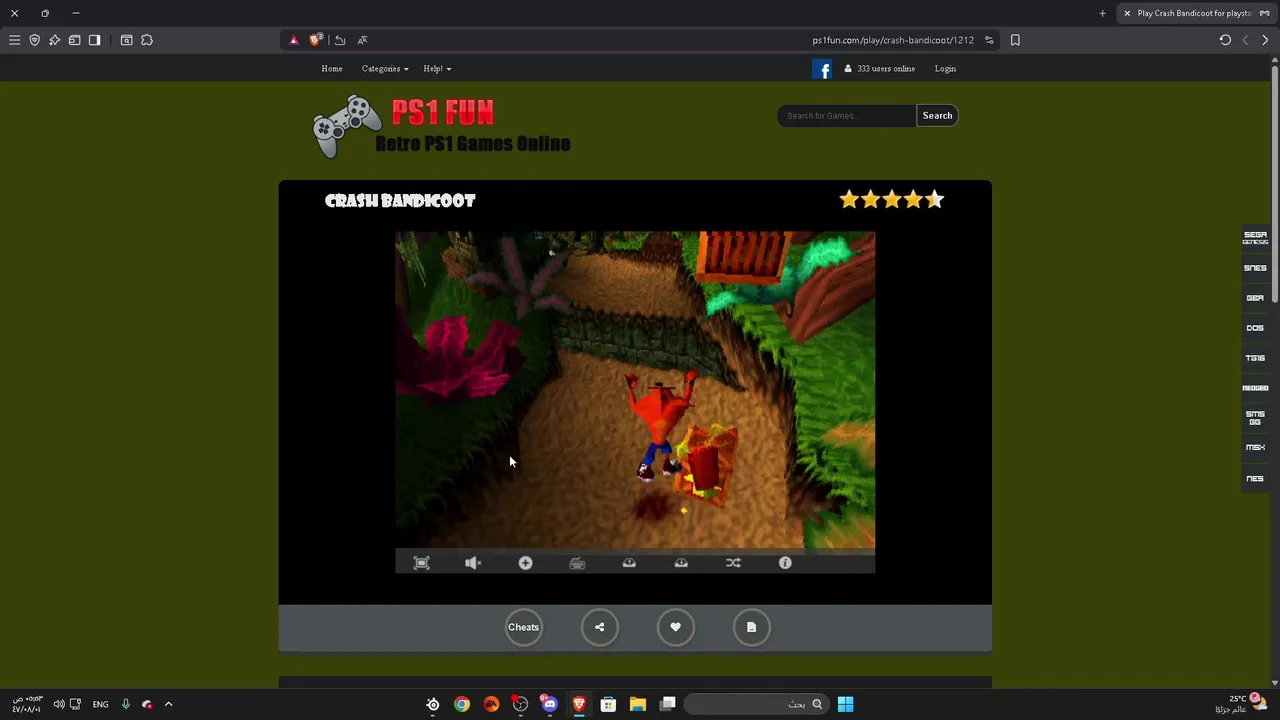
Task: Toggle the browser sidebar panel icon
Action: [x=94, y=40]
